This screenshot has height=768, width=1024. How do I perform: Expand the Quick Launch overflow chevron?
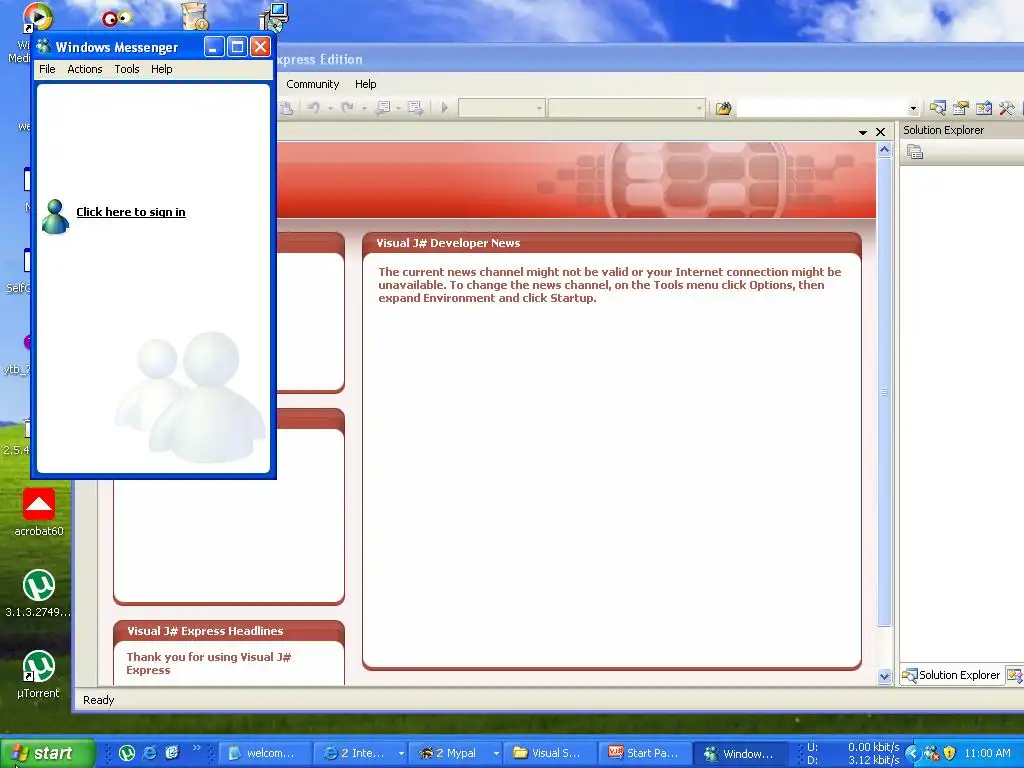tap(197, 748)
